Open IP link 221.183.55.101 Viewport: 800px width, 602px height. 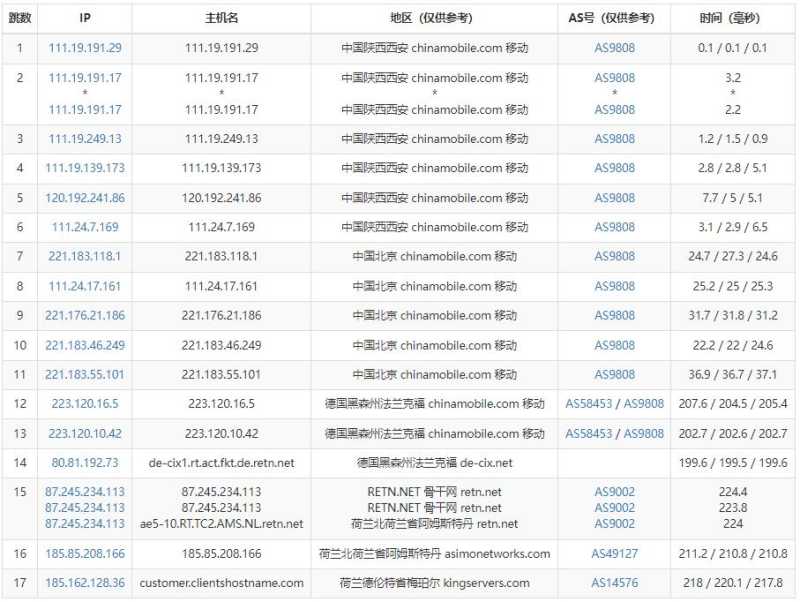point(85,374)
